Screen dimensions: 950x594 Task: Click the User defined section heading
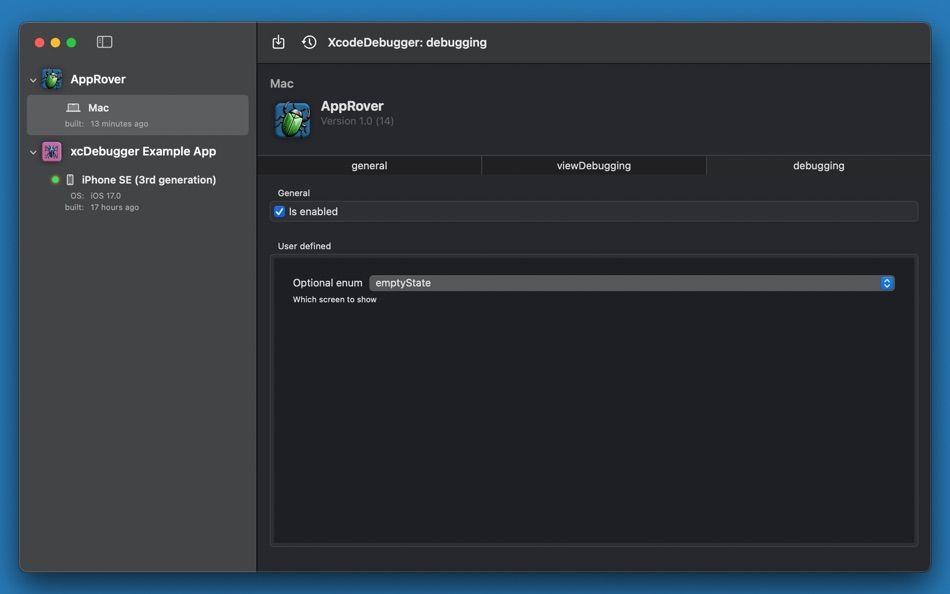(x=304, y=246)
